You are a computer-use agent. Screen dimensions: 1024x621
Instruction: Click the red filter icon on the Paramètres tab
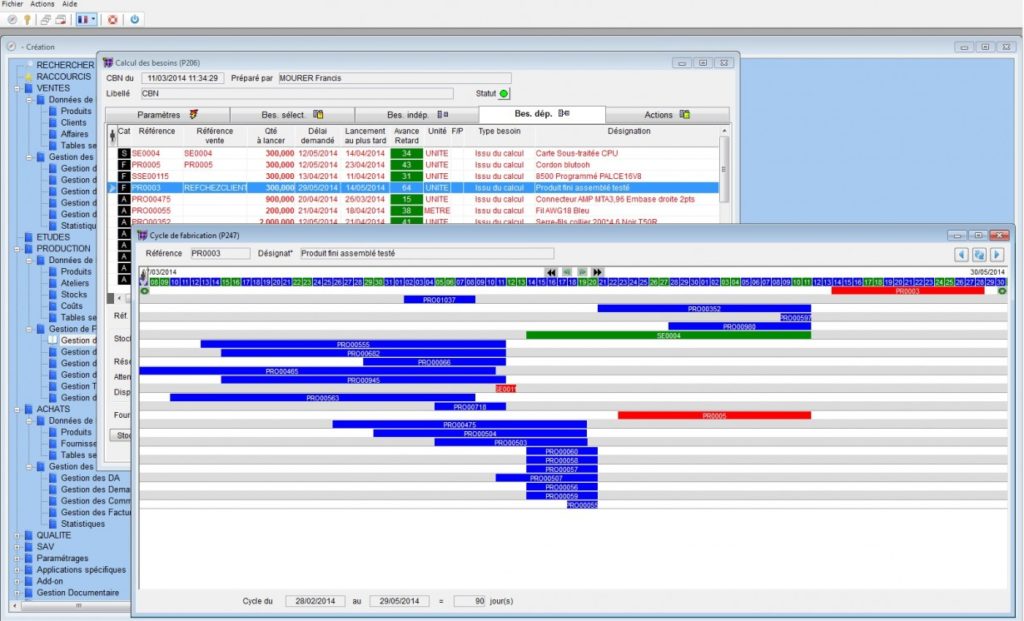[x=194, y=114]
